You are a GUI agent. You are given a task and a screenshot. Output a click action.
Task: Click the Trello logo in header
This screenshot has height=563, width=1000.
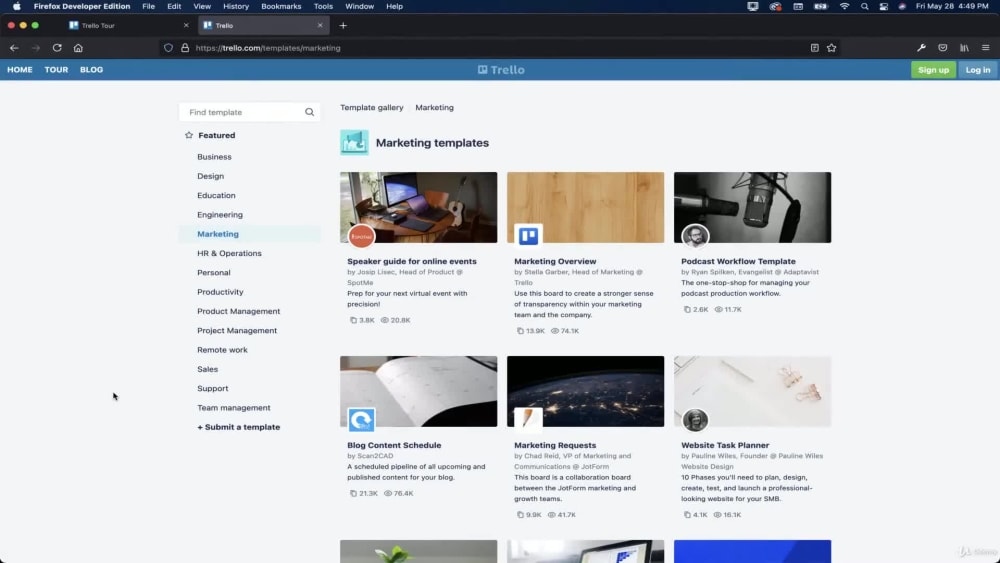pyautogui.click(x=501, y=70)
